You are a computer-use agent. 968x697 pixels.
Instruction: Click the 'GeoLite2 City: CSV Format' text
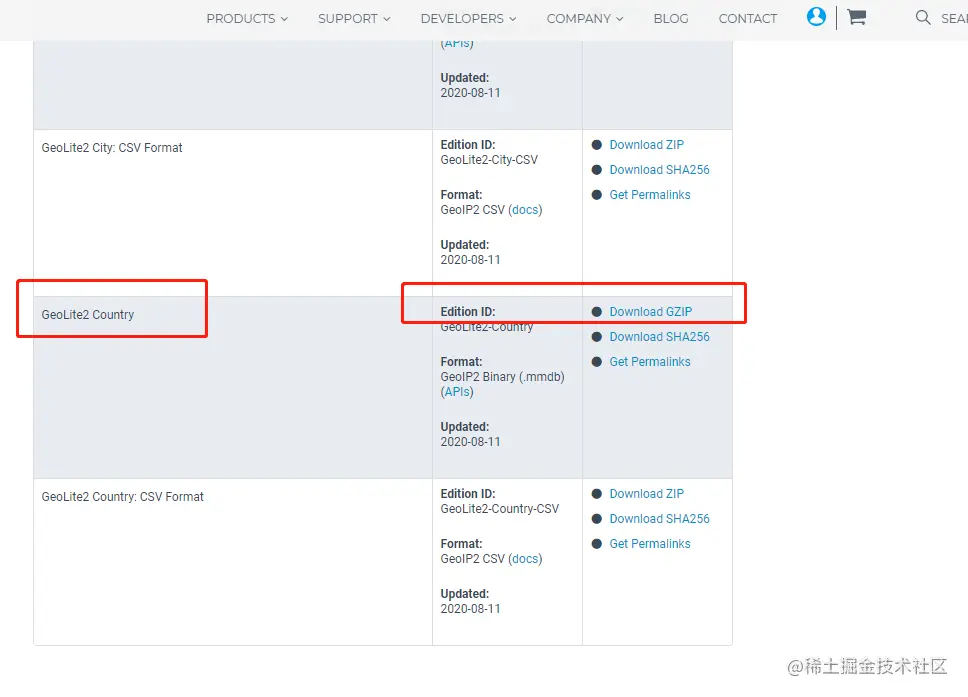(112, 148)
